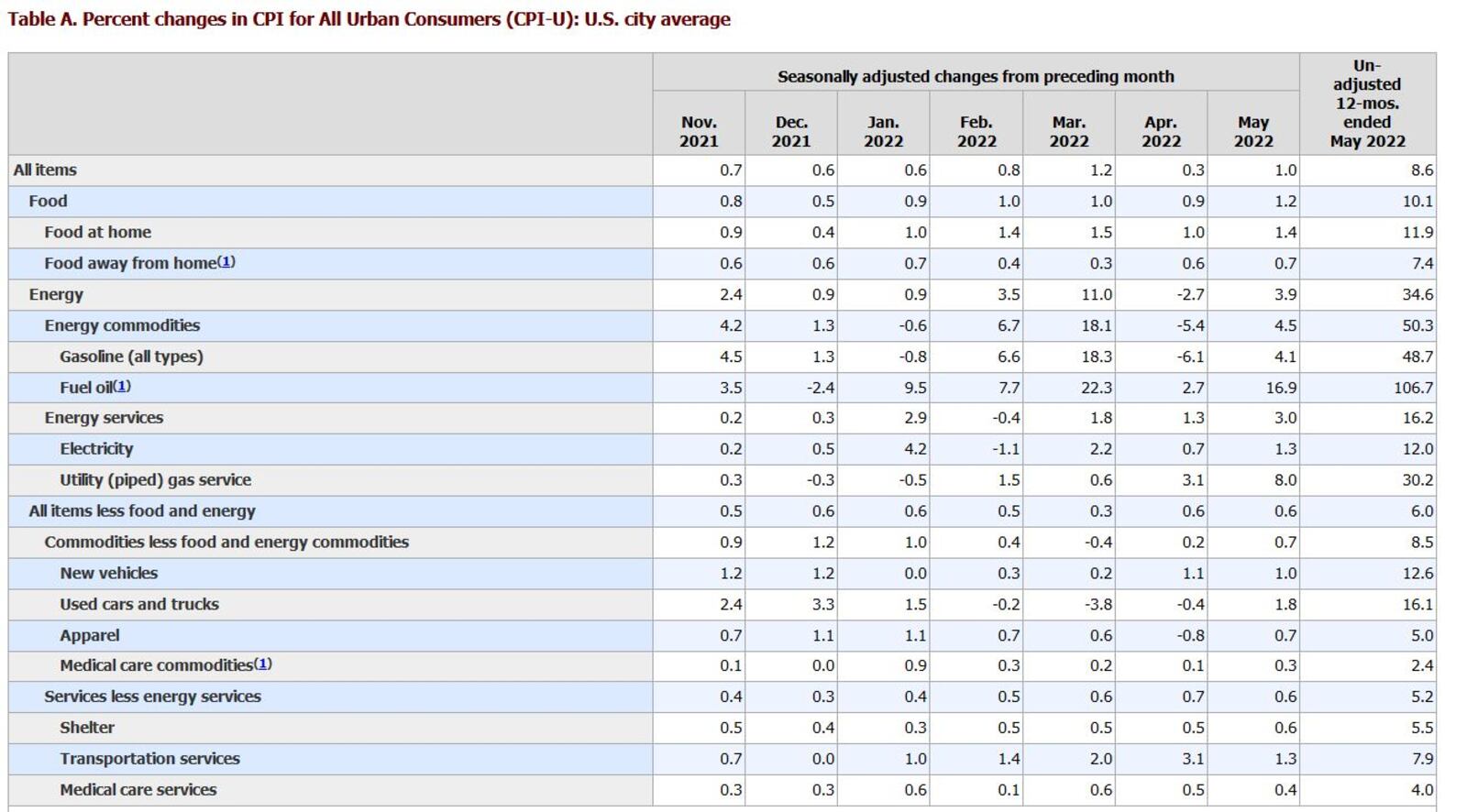Select Apparel April 2022 value -0.8
Viewport: 1467px width, 812px height.
click(x=1191, y=636)
